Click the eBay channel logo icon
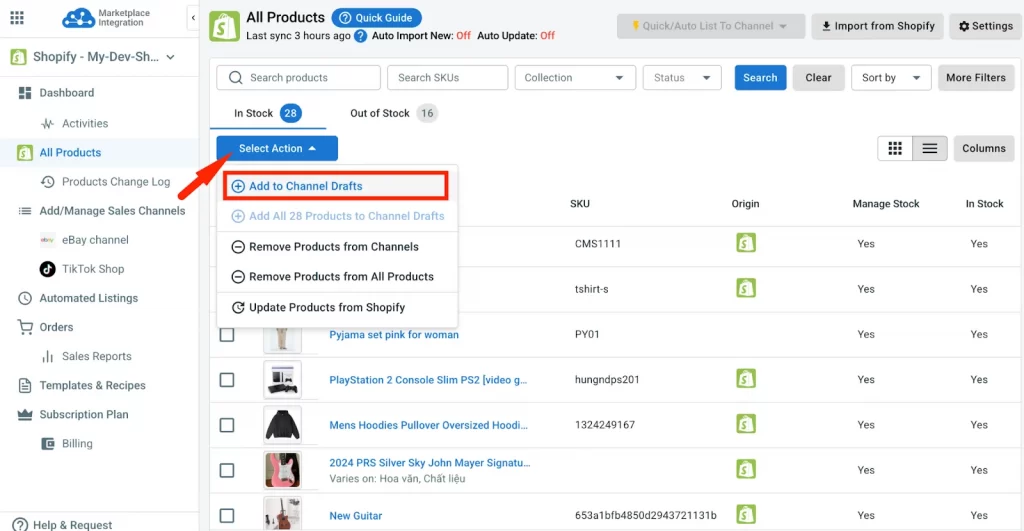This screenshot has width=1024, height=531. click(47, 240)
